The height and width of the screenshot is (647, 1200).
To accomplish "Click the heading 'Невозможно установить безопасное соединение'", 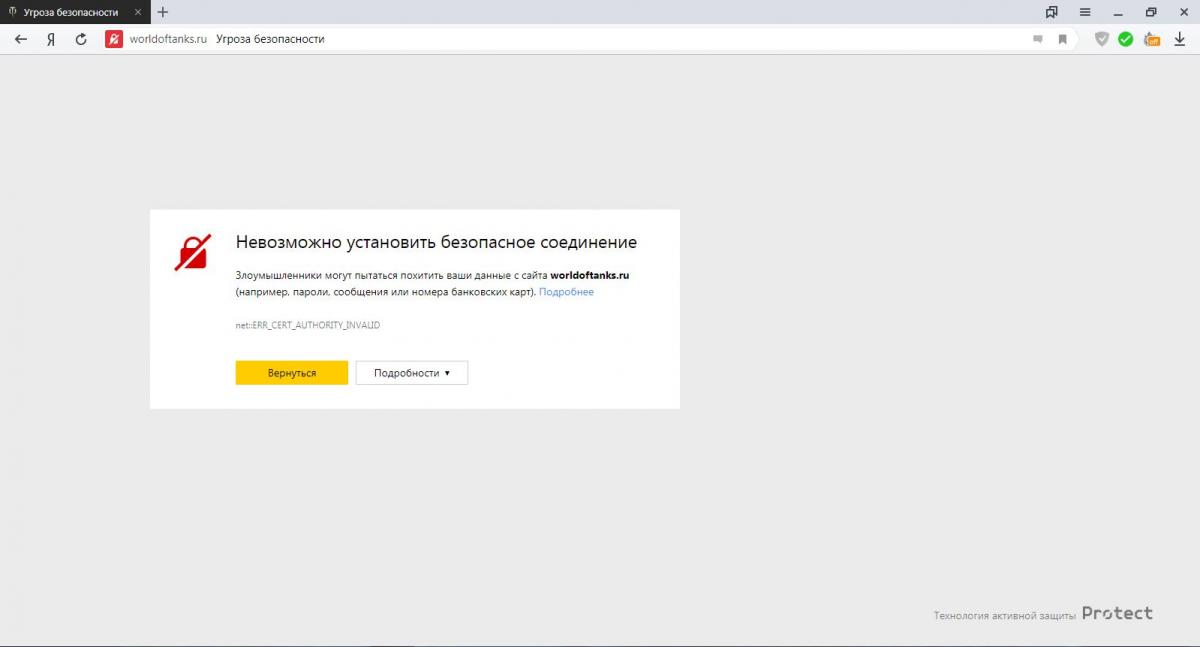I will pyautogui.click(x=436, y=242).
